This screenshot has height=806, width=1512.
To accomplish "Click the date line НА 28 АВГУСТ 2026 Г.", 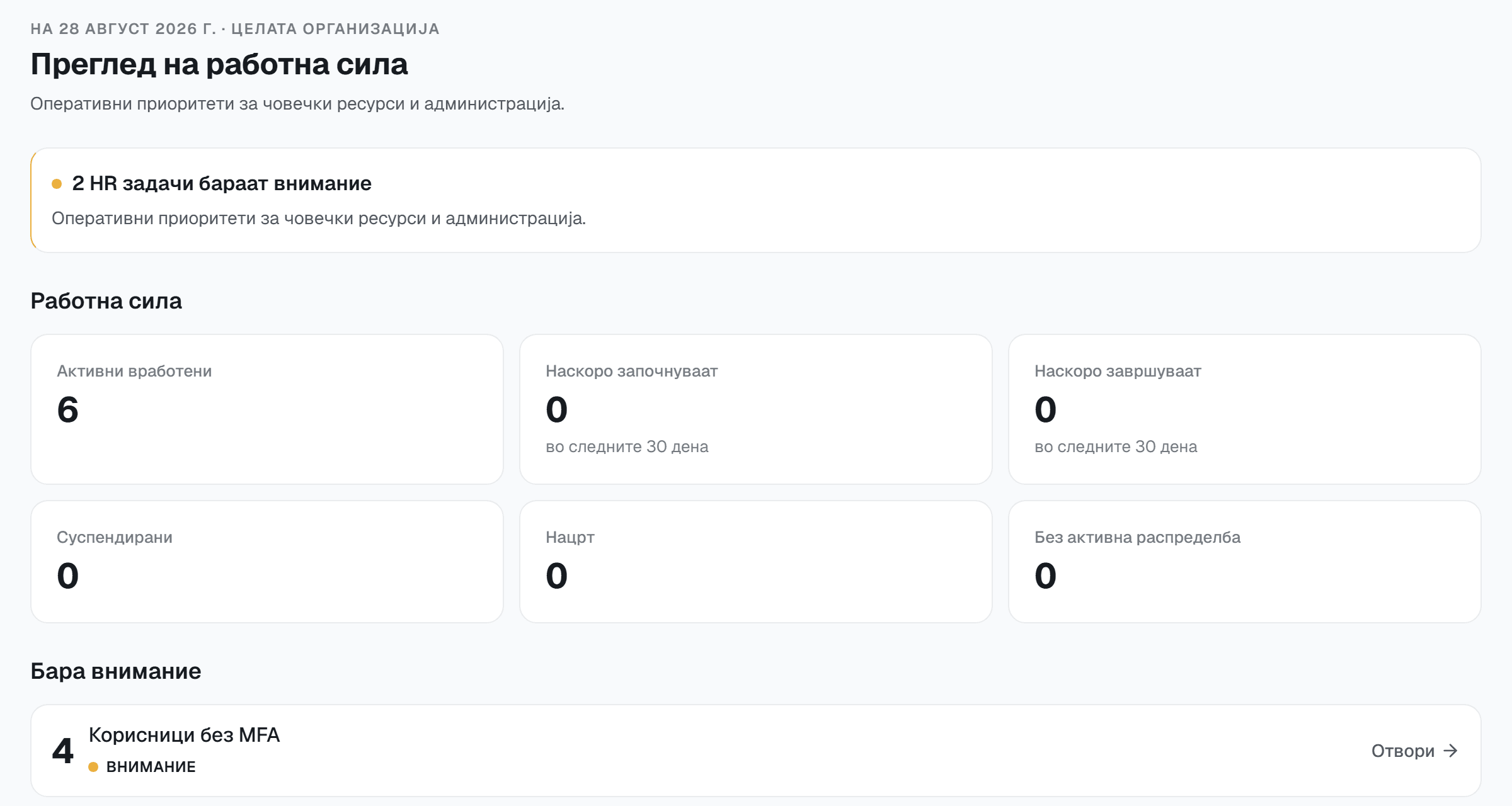I will pyautogui.click(x=123, y=29).
